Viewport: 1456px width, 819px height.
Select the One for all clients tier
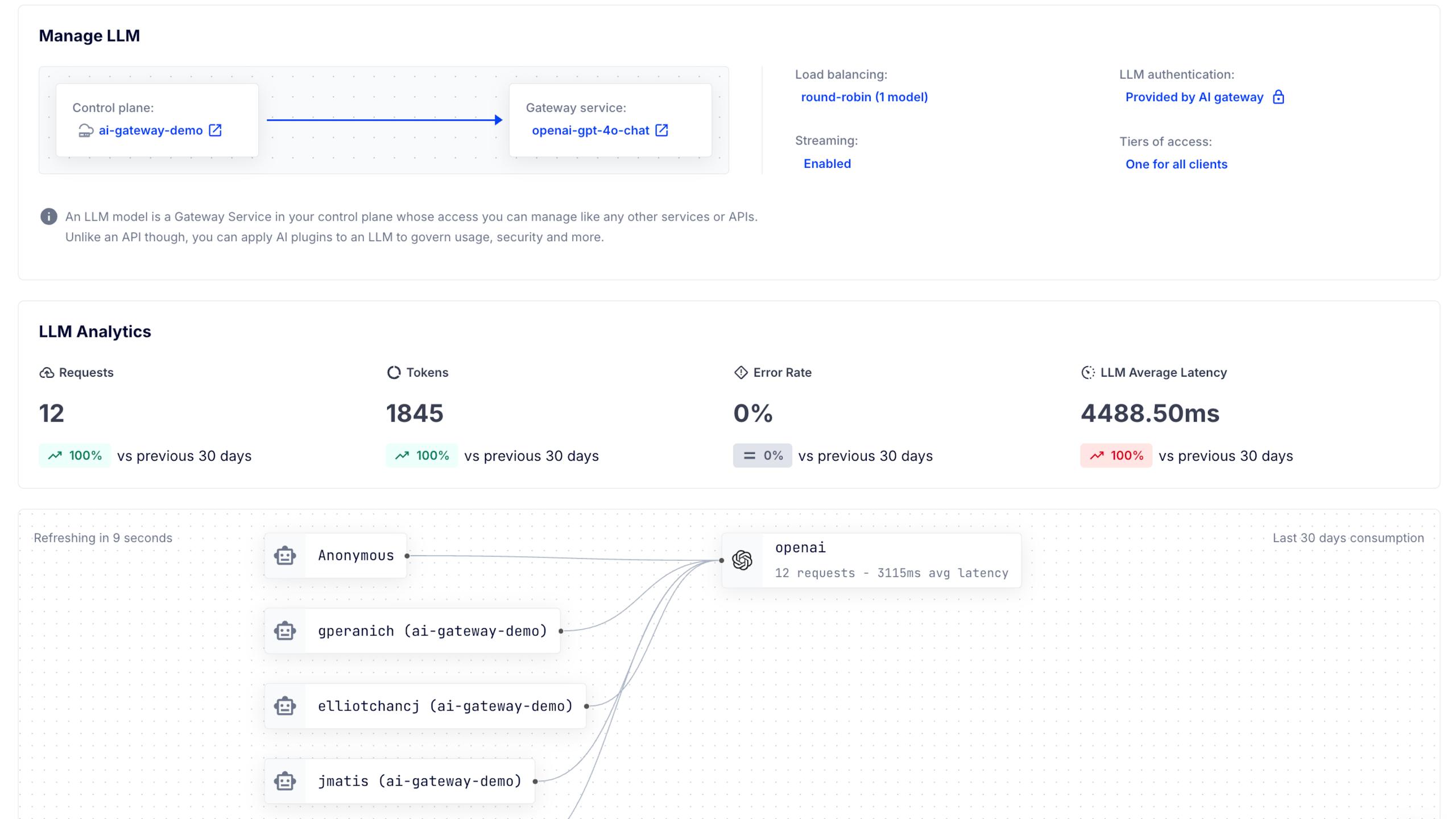[1176, 164]
